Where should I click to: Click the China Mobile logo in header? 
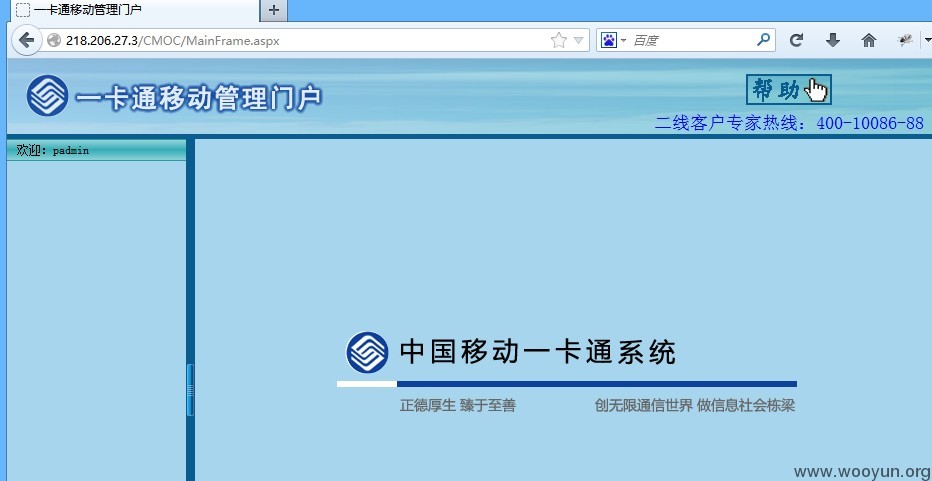pyautogui.click(x=47, y=95)
